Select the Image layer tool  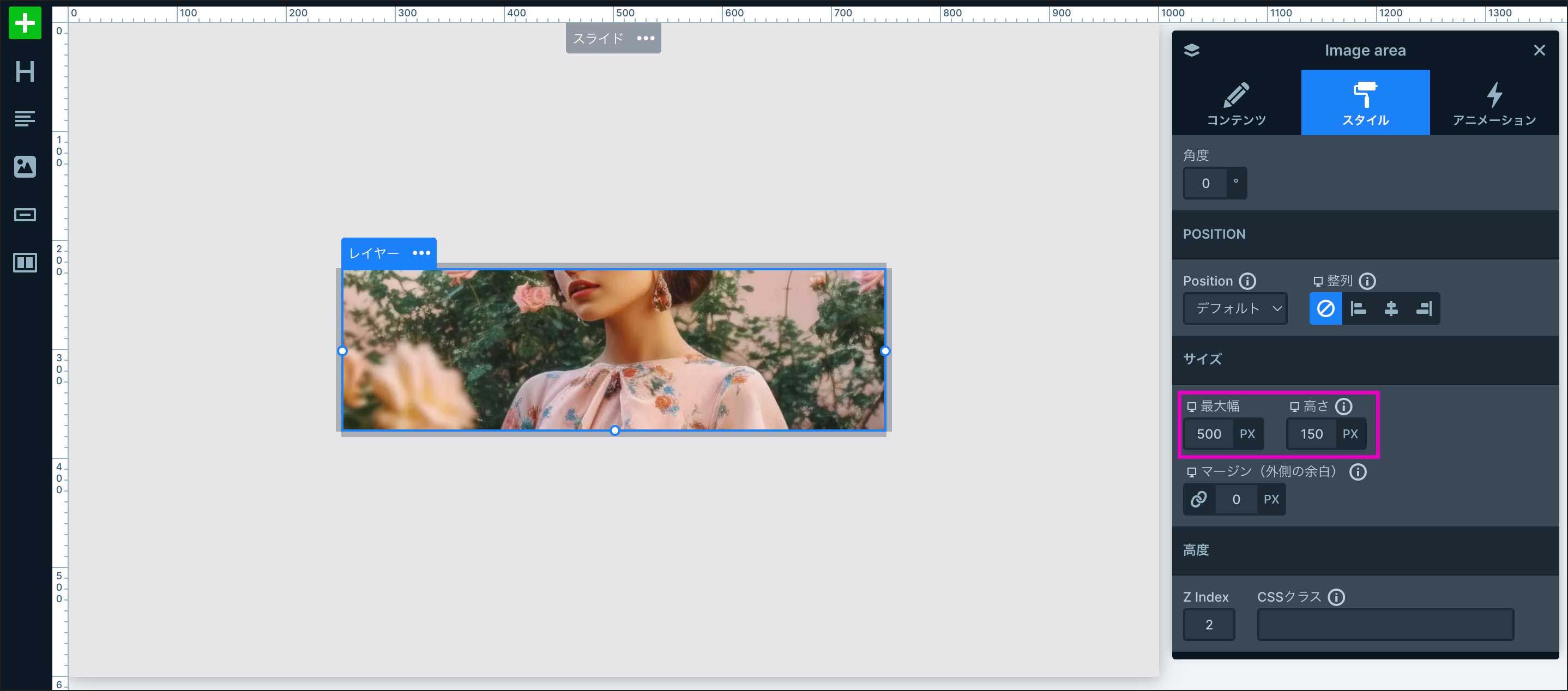pyautogui.click(x=25, y=166)
